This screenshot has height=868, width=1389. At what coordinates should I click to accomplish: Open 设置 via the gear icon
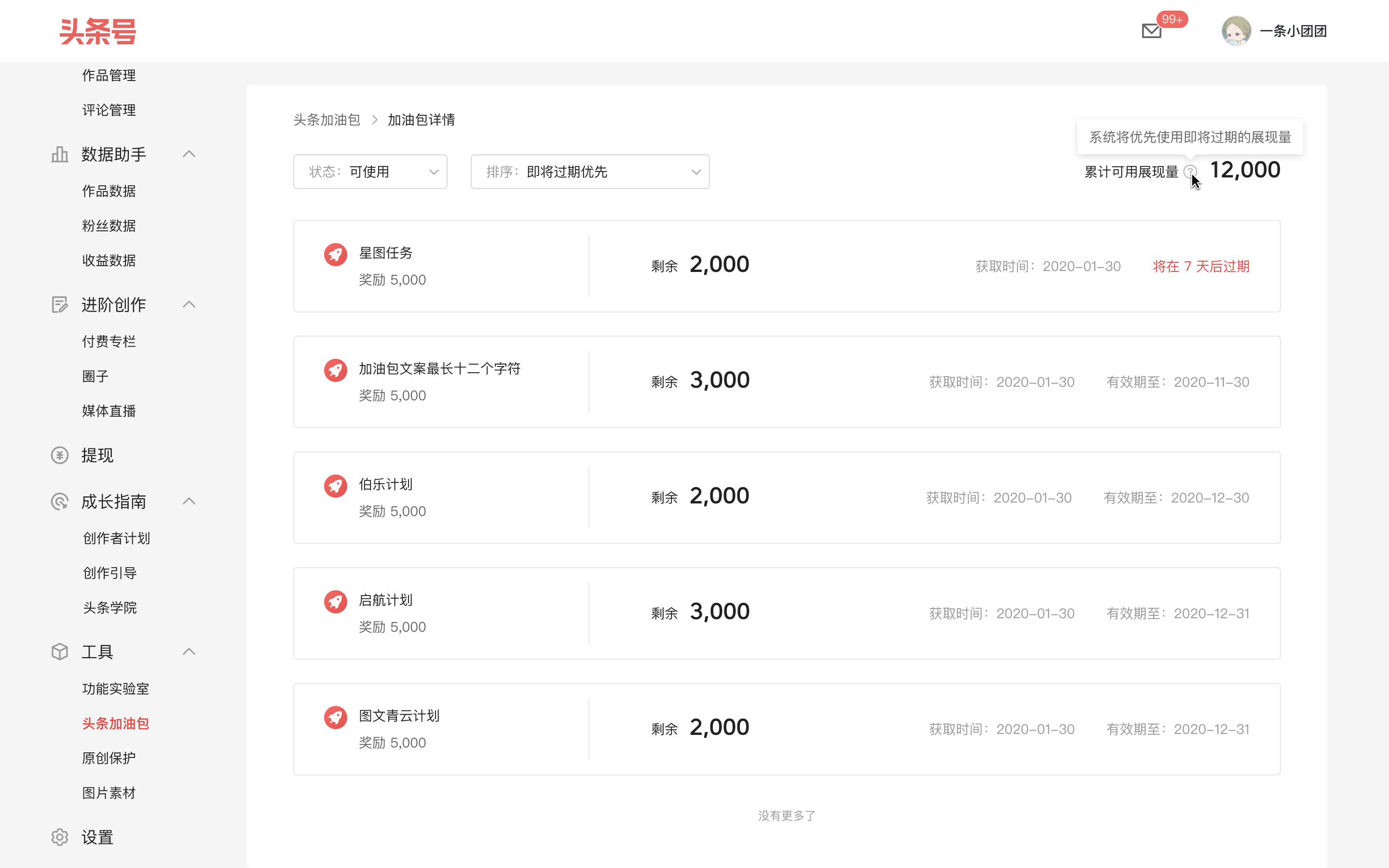coord(60,837)
